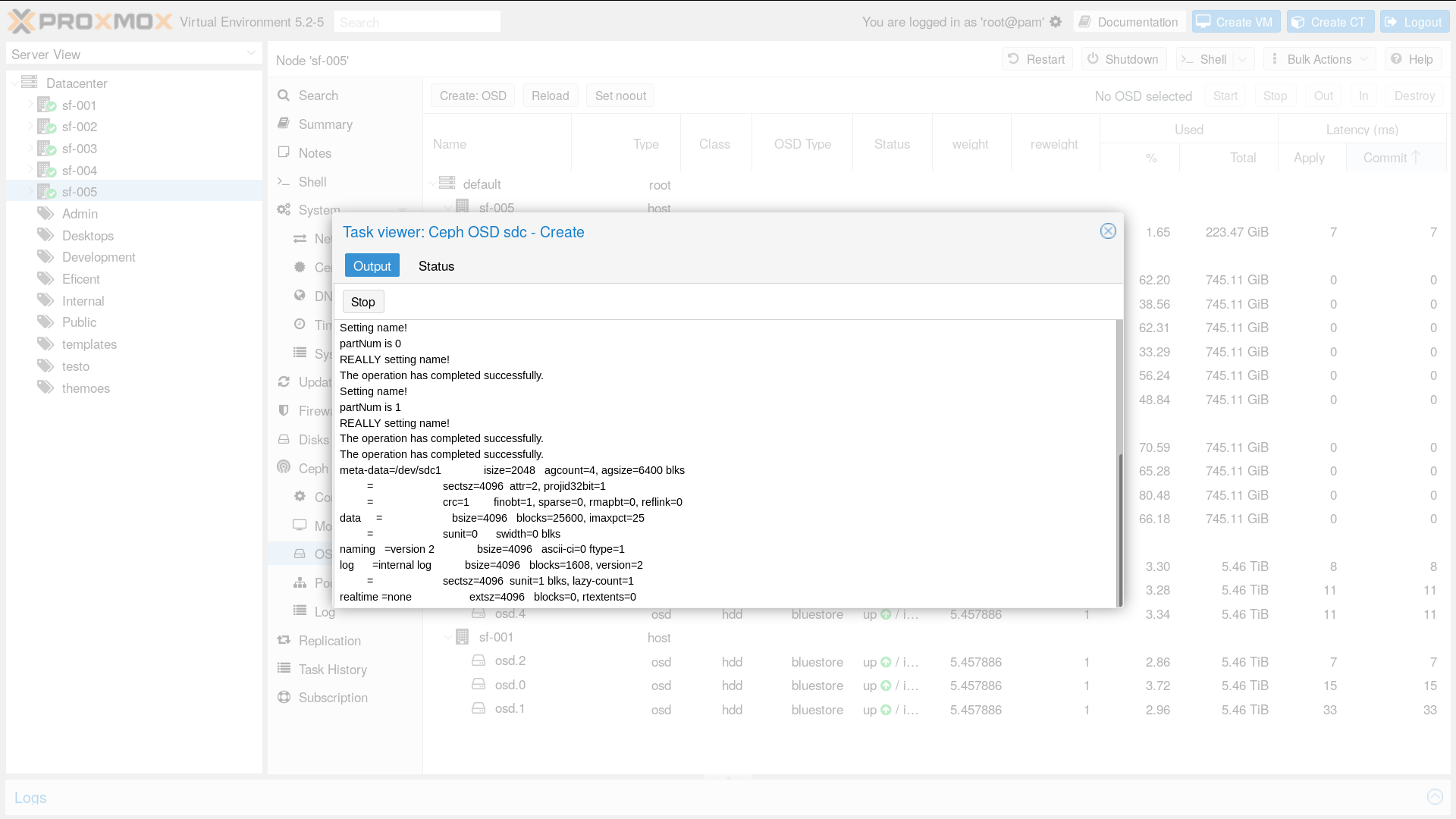Open the Documentation link
1456x819 pixels.
pos(1129,22)
